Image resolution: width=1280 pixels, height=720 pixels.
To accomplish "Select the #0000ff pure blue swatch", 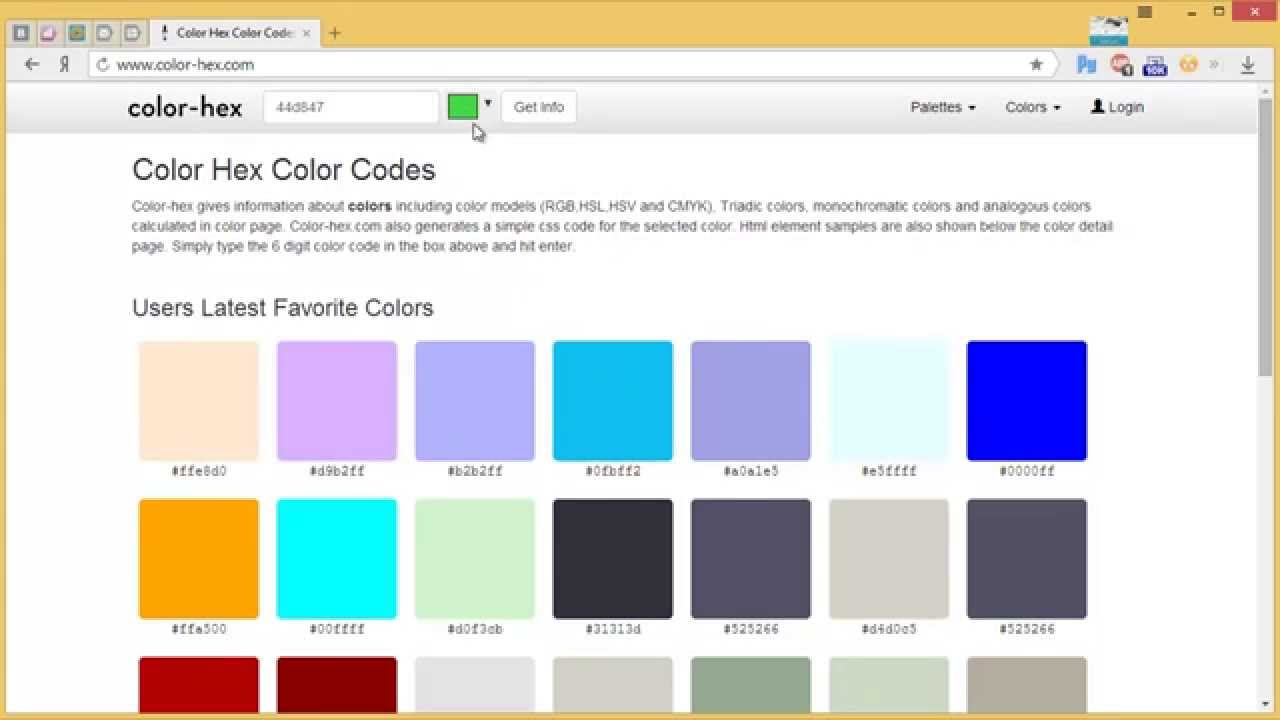I will [1027, 401].
